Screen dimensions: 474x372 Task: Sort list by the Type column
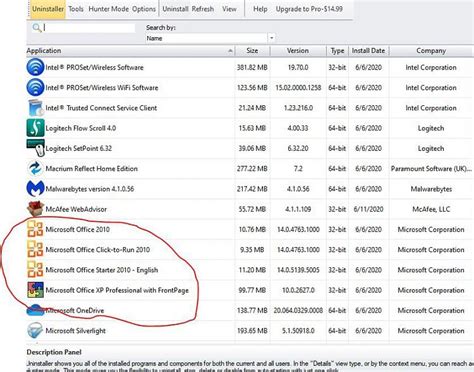(x=337, y=51)
